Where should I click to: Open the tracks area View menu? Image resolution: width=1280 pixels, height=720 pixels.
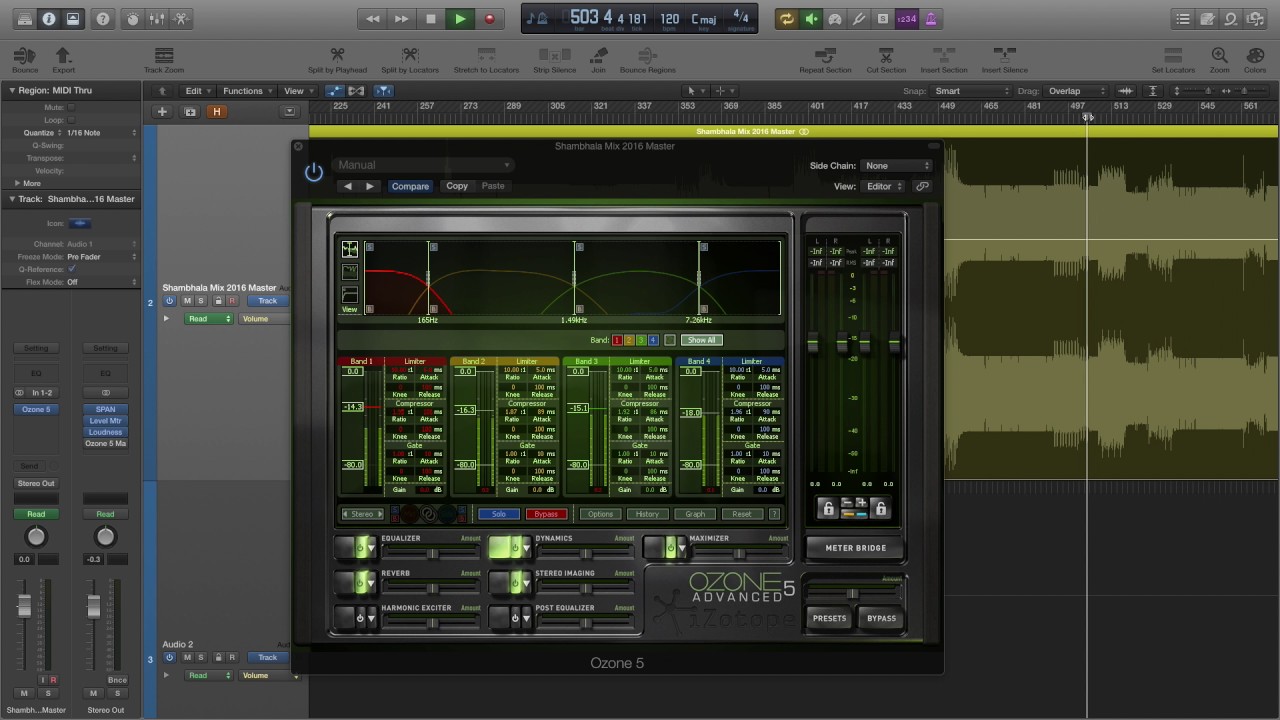[x=297, y=91]
